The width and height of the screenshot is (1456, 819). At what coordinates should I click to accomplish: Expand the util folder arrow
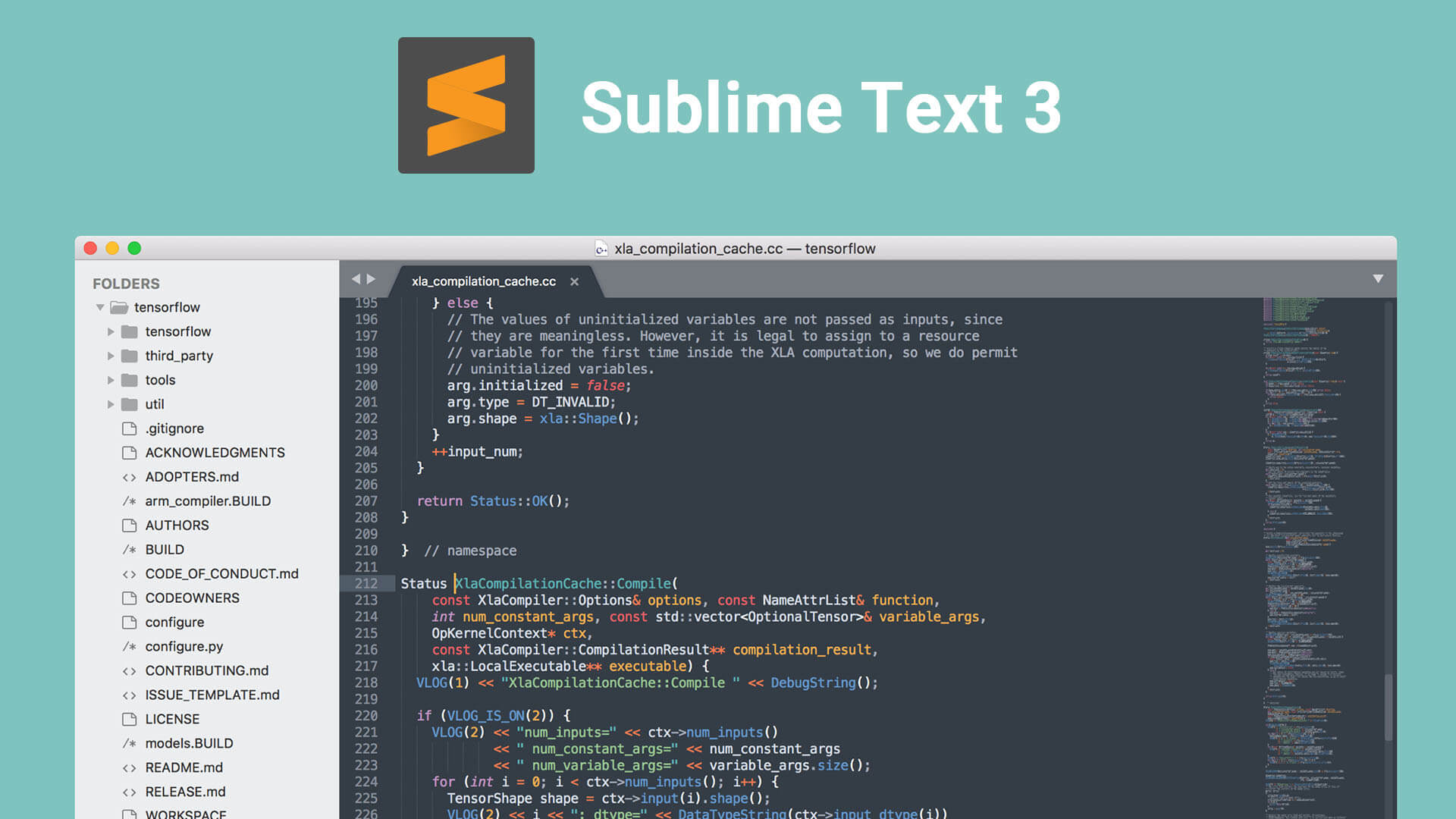coord(111,404)
